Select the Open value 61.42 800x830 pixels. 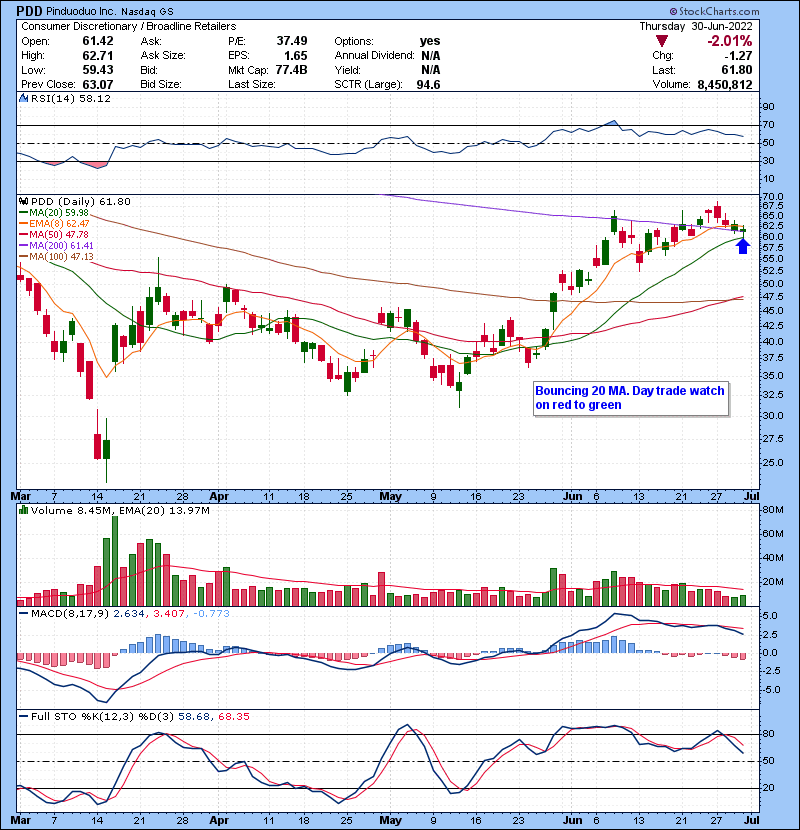[98, 41]
